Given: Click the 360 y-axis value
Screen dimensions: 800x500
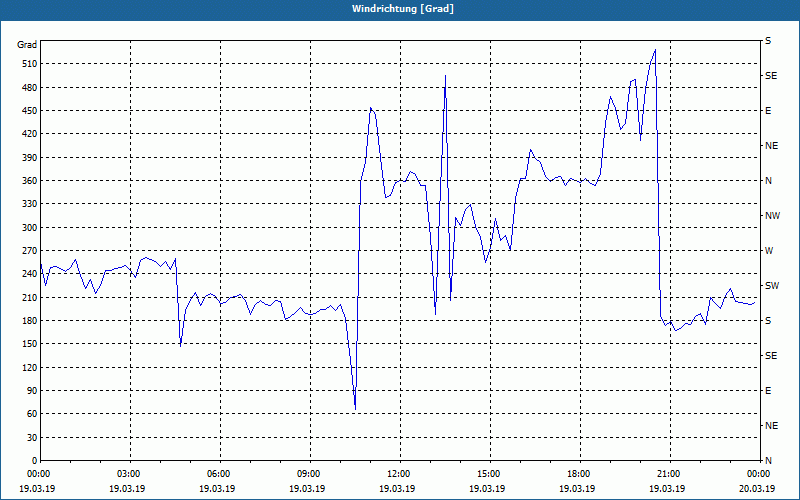Looking at the screenshot, I should 30,181.
